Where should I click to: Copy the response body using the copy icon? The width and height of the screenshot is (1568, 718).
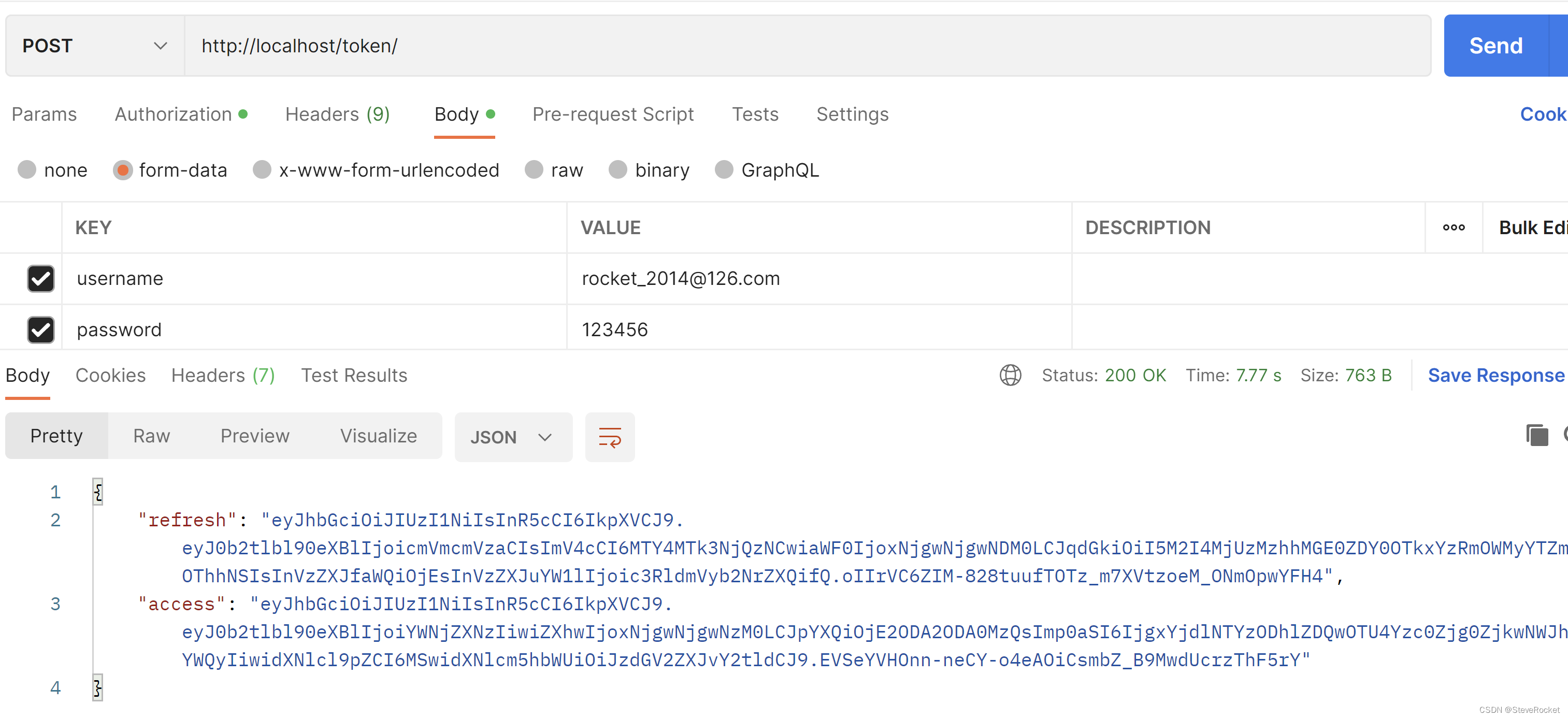(x=1537, y=436)
